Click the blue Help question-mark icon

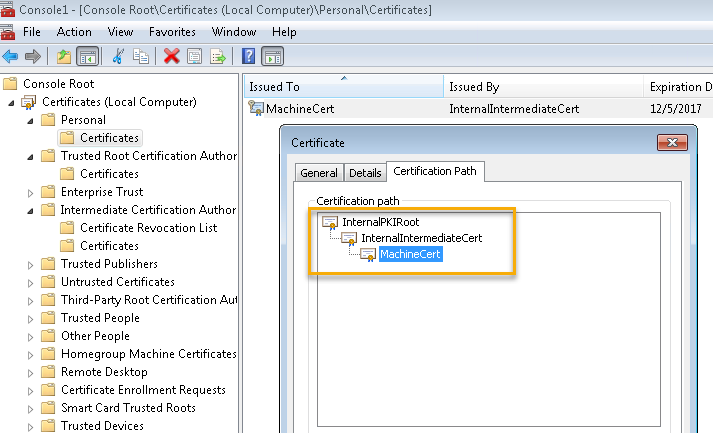click(247, 56)
